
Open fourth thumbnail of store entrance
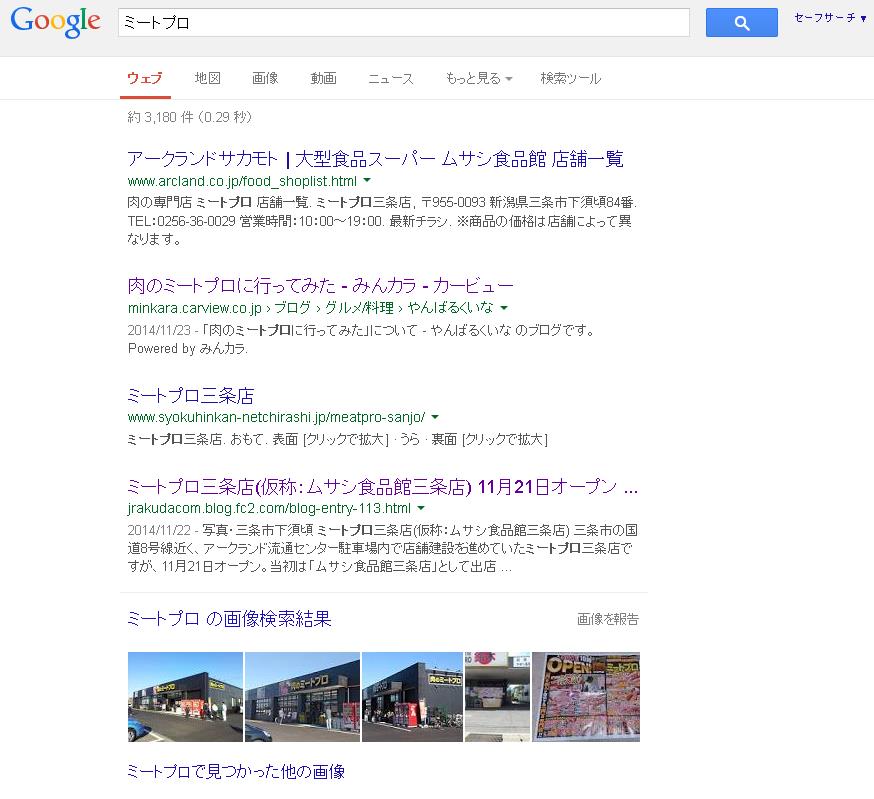[x=497, y=697]
